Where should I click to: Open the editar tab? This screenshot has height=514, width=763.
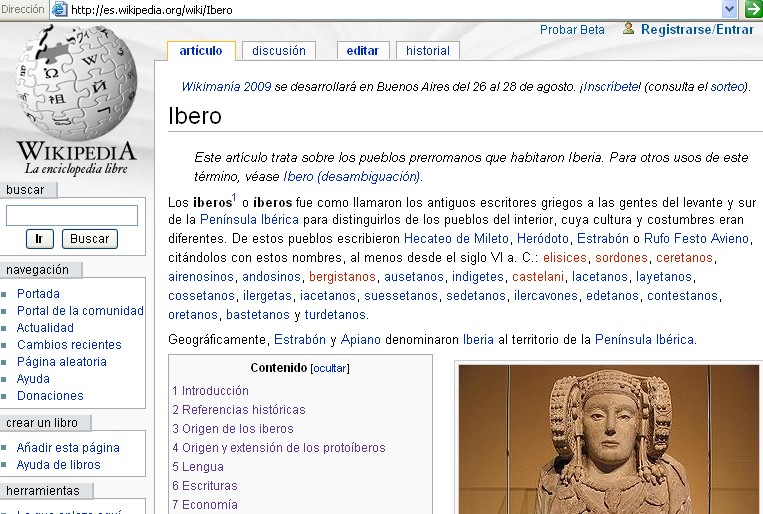pos(363,51)
